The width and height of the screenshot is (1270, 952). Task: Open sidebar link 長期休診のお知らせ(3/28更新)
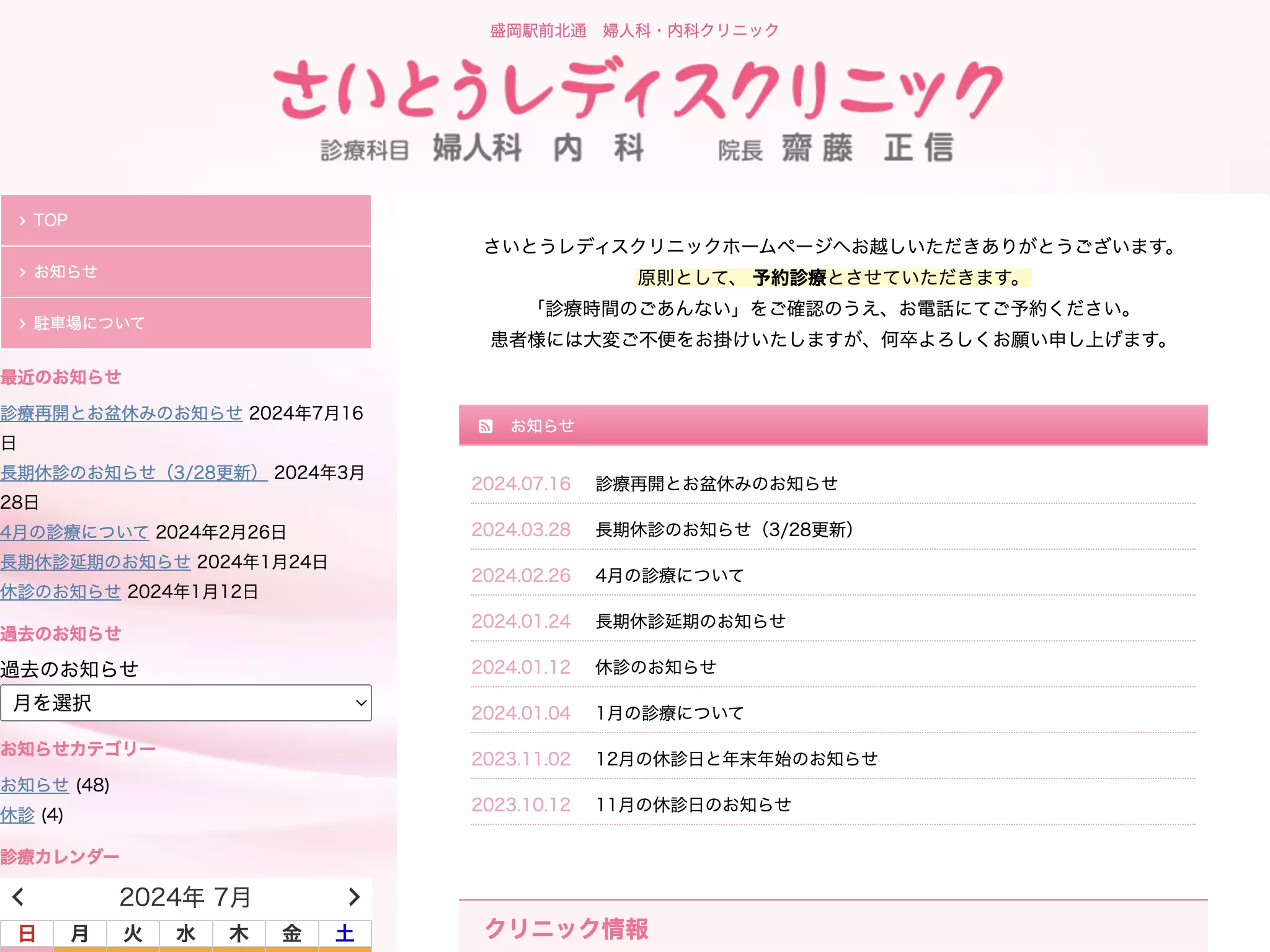click(134, 472)
